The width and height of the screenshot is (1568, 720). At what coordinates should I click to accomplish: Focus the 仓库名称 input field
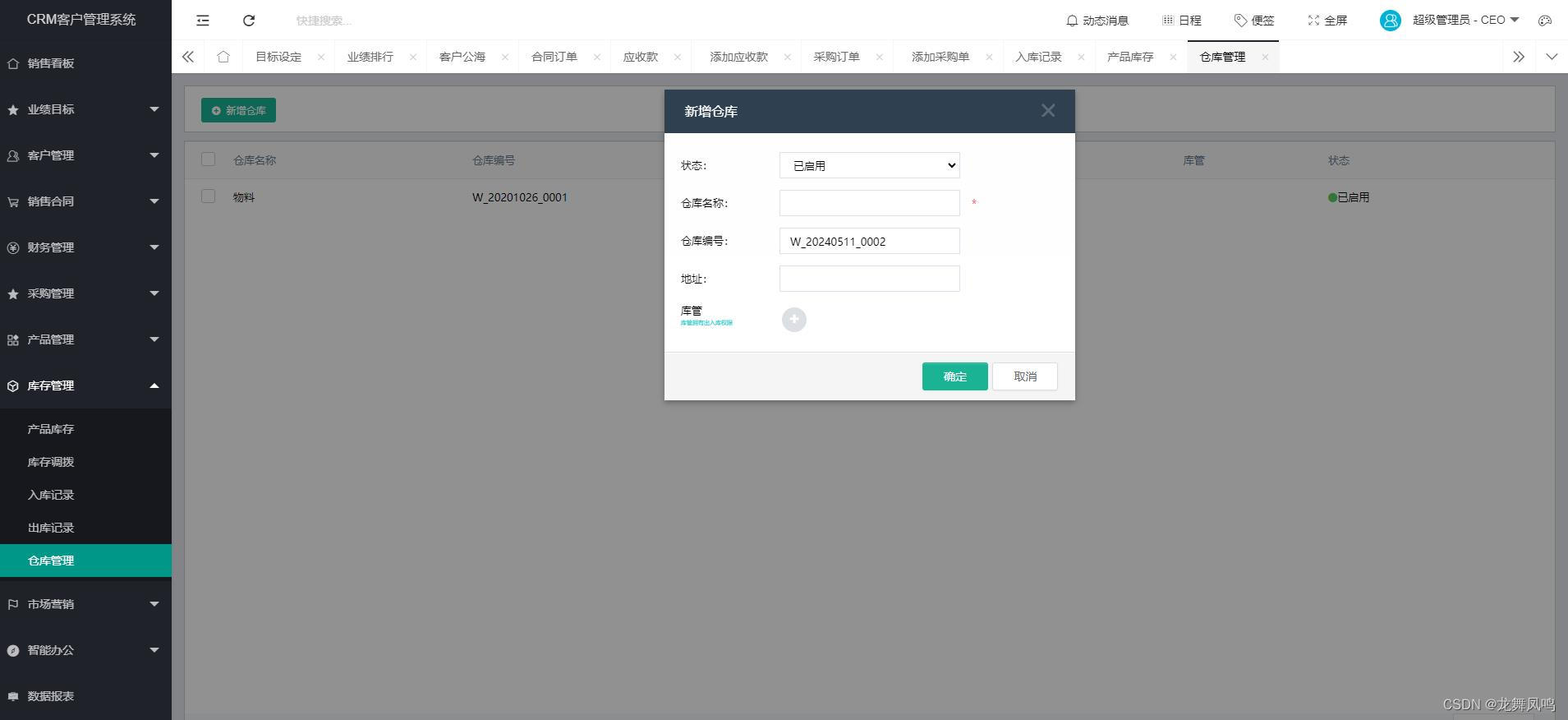pos(870,203)
